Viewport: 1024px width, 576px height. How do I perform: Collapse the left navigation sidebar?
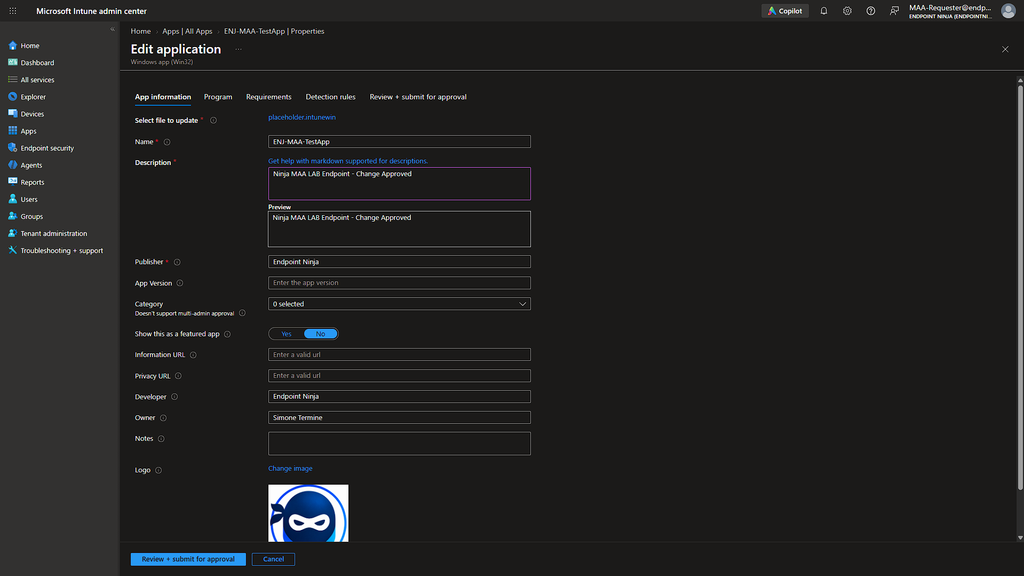112,29
